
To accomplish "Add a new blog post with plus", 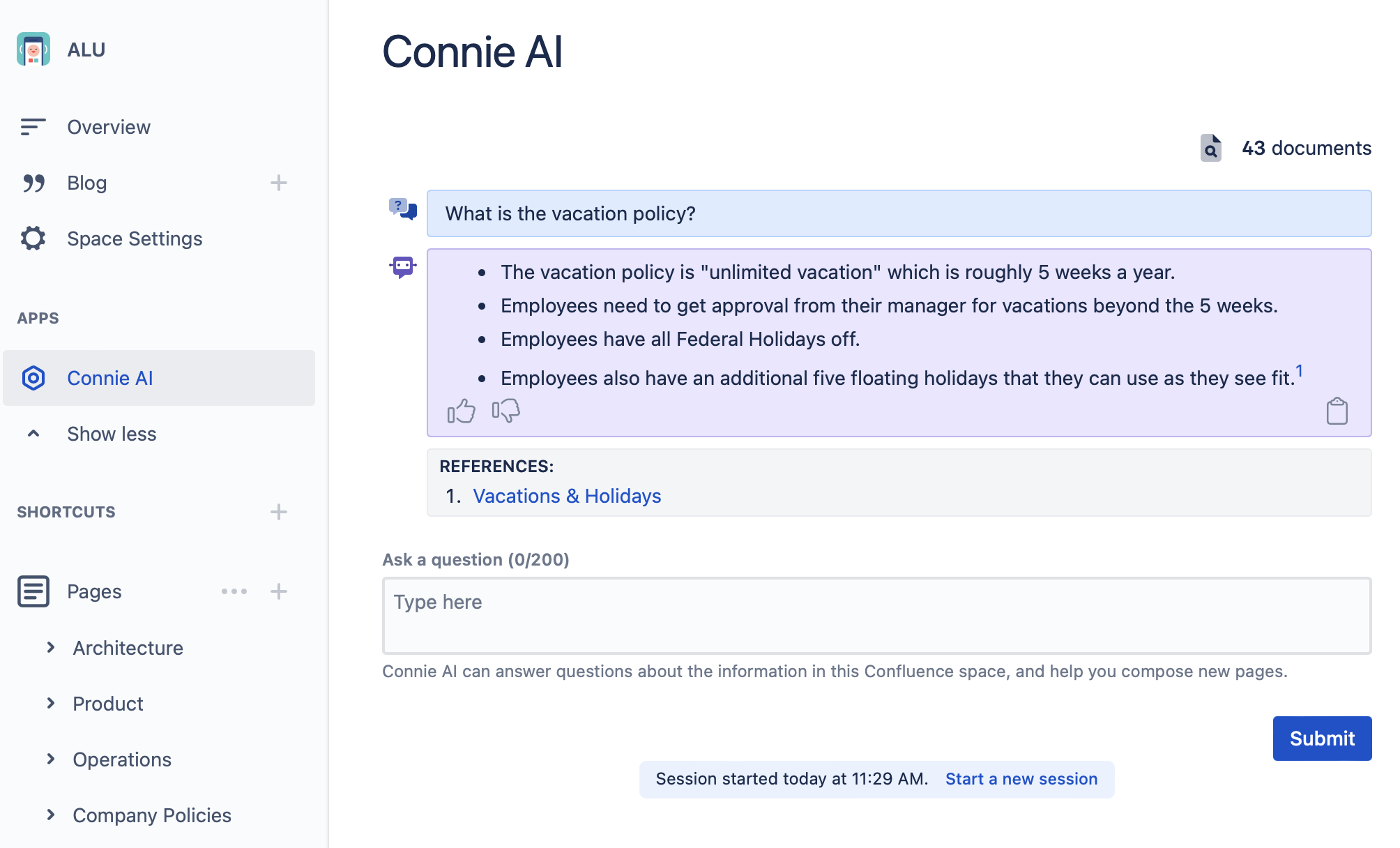I will pyautogui.click(x=279, y=183).
